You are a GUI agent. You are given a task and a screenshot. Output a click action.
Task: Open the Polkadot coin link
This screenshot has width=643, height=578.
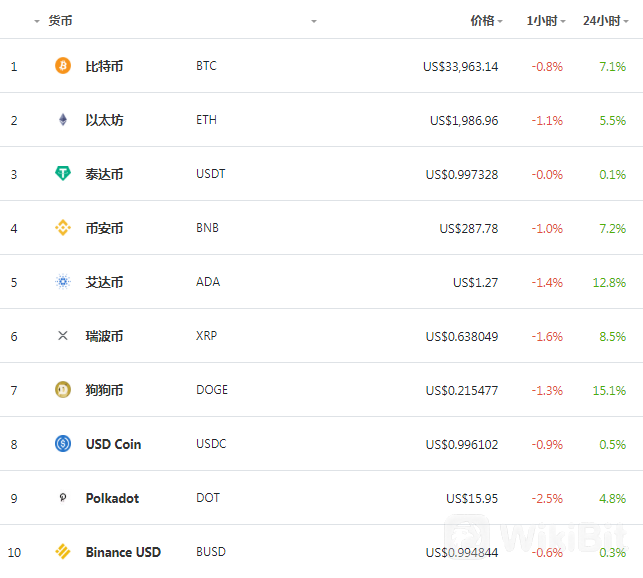click(112, 498)
